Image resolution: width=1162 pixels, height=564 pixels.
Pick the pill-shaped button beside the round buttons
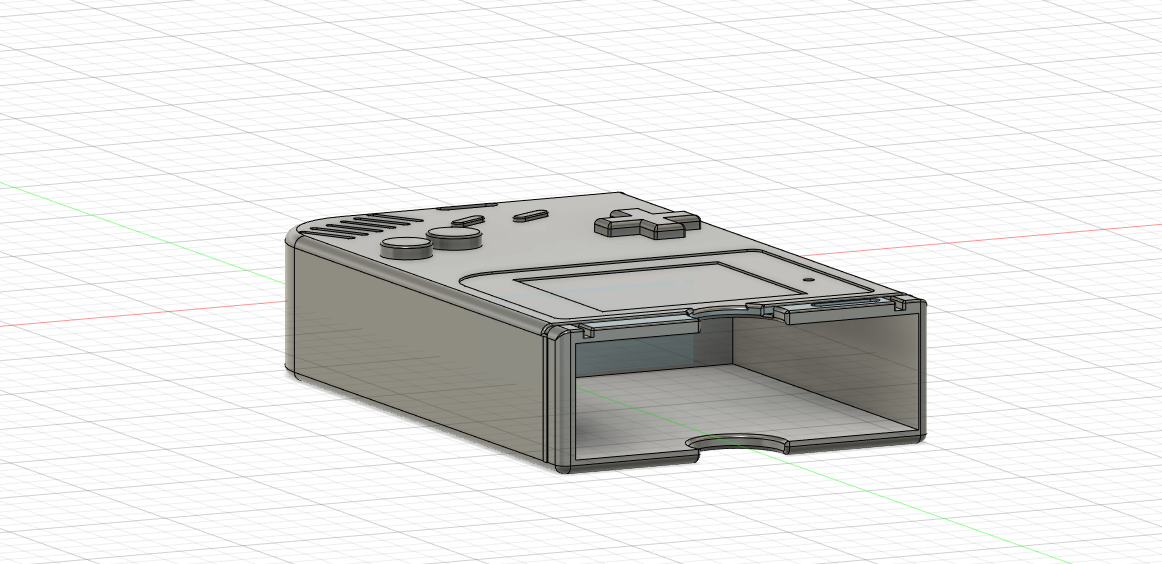click(468, 221)
